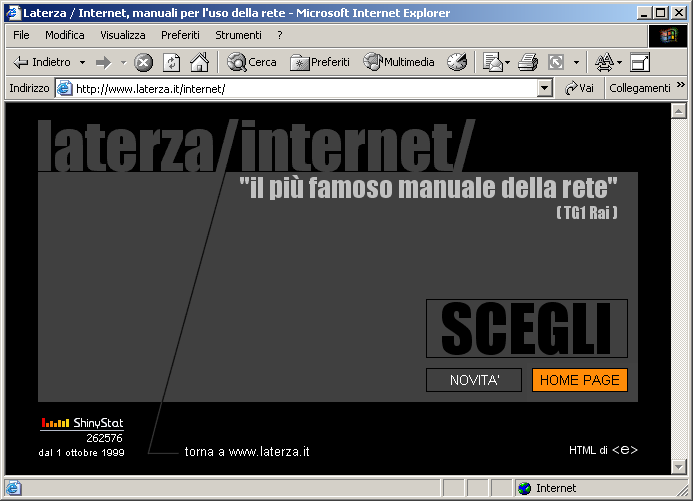693x501 pixels.
Task: Expand the Collegamenti links bar
Action: point(640,88)
